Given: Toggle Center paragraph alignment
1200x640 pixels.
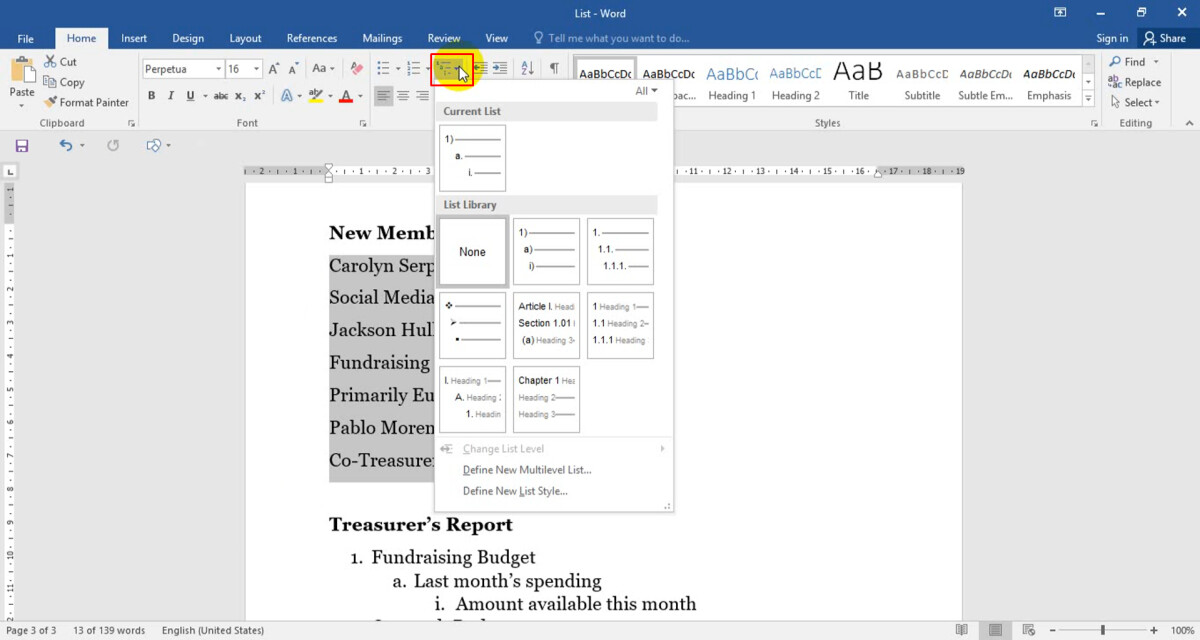Looking at the screenshot, I should pyautogui.click(x=404, y=96).
